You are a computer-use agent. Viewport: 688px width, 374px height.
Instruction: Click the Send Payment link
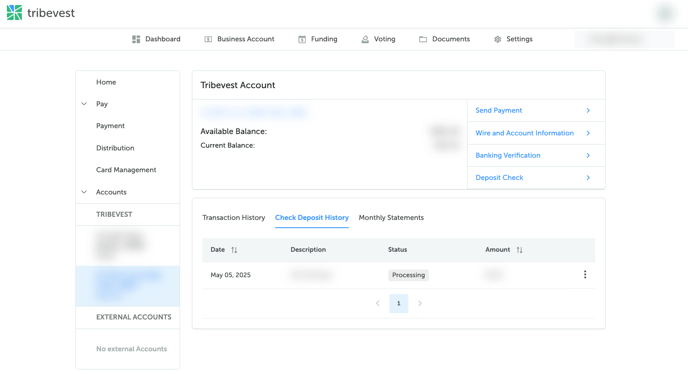[499, 111]
